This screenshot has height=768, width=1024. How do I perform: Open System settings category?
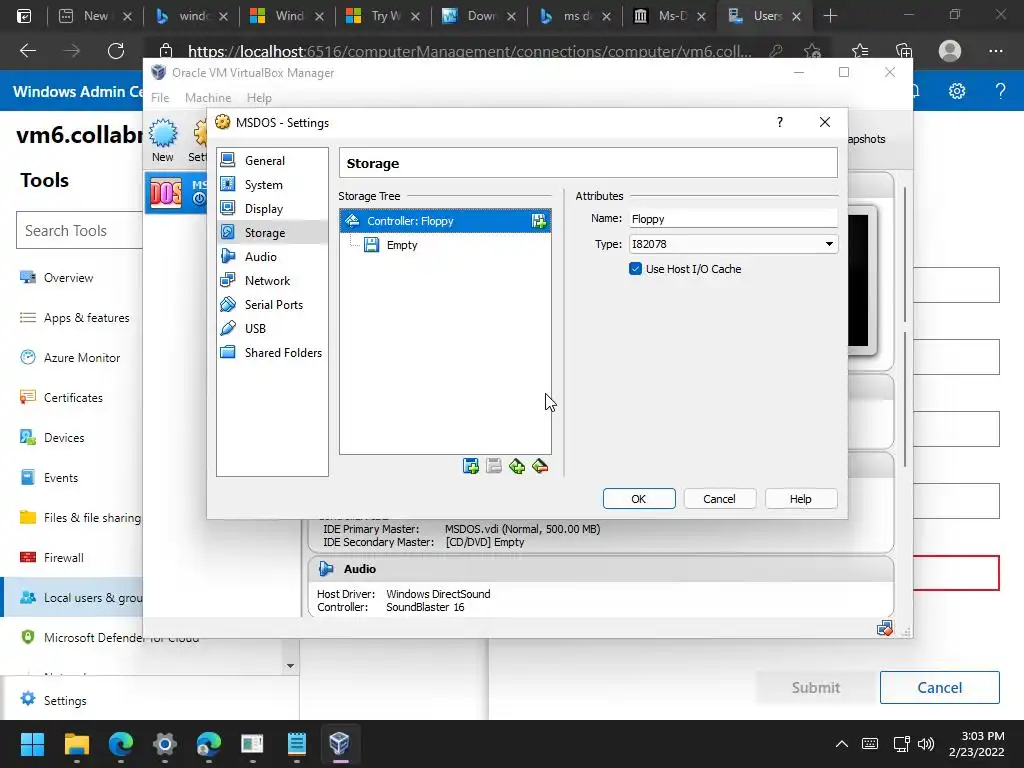[x=272, y=185]
